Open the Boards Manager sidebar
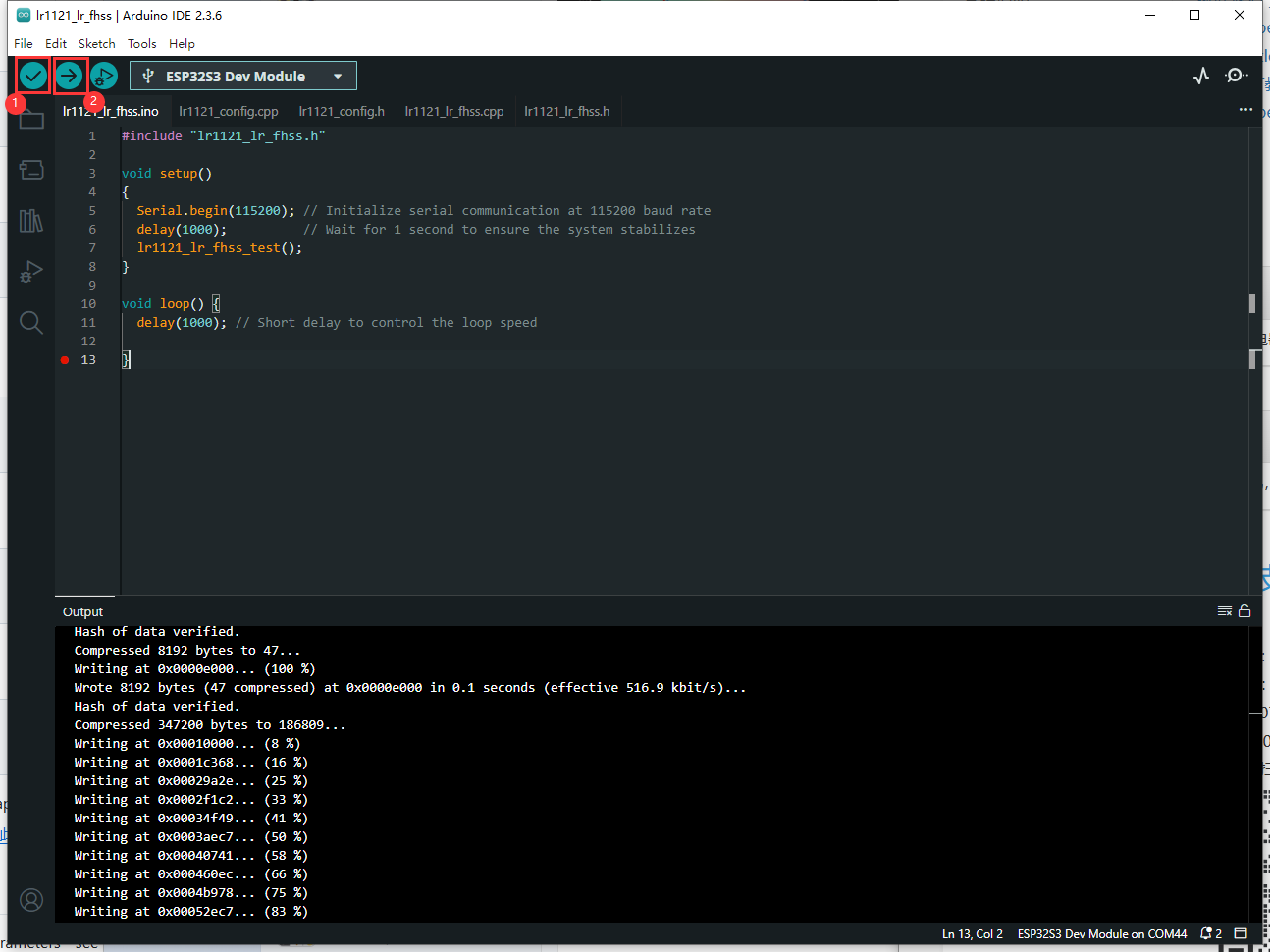This screenshot has height=952, width=1270. tap(31, 170)
